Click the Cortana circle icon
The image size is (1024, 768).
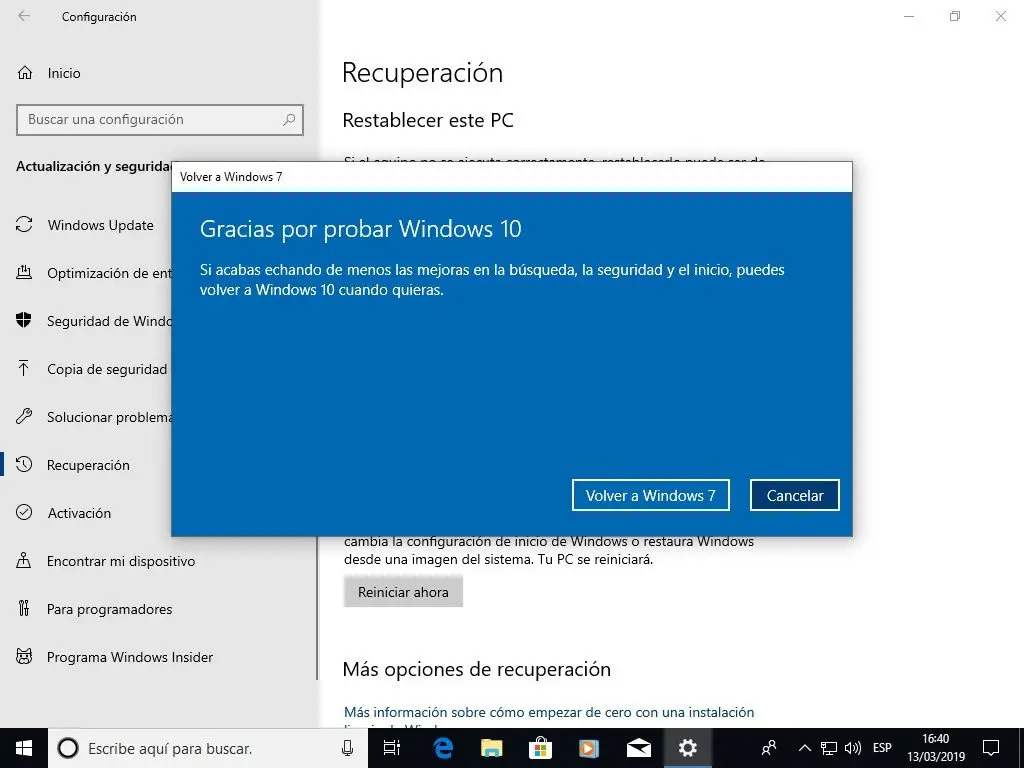click(68, 748)
